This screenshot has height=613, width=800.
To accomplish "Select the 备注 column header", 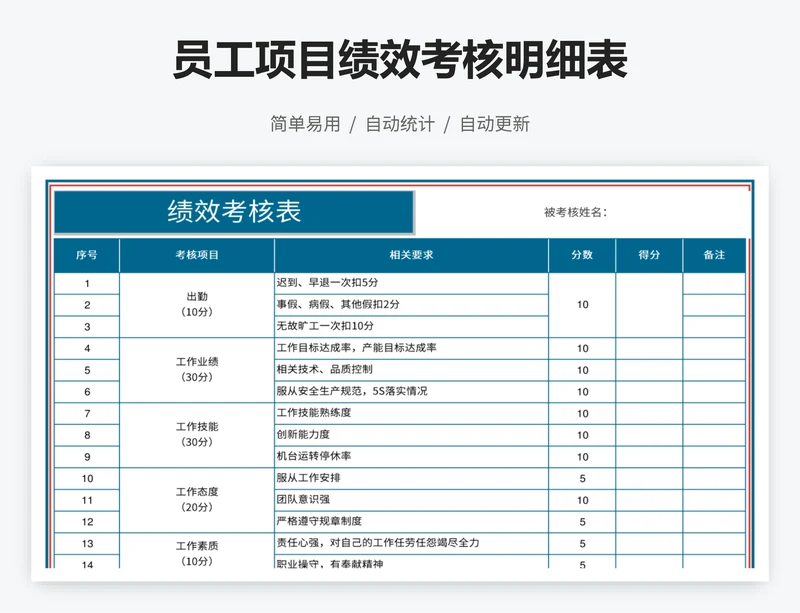I will (714, 255).
